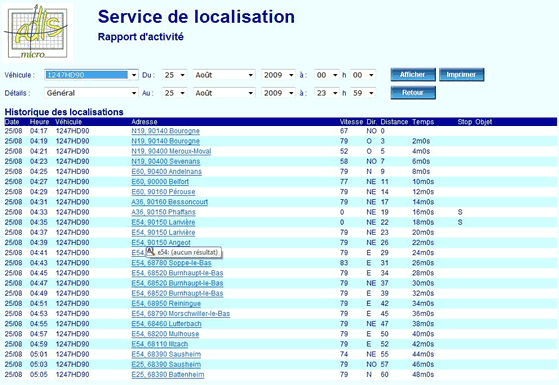Screen dimensions: 559x385
Task: Click speed value 83 at 04:43
Action: [344, 263]
